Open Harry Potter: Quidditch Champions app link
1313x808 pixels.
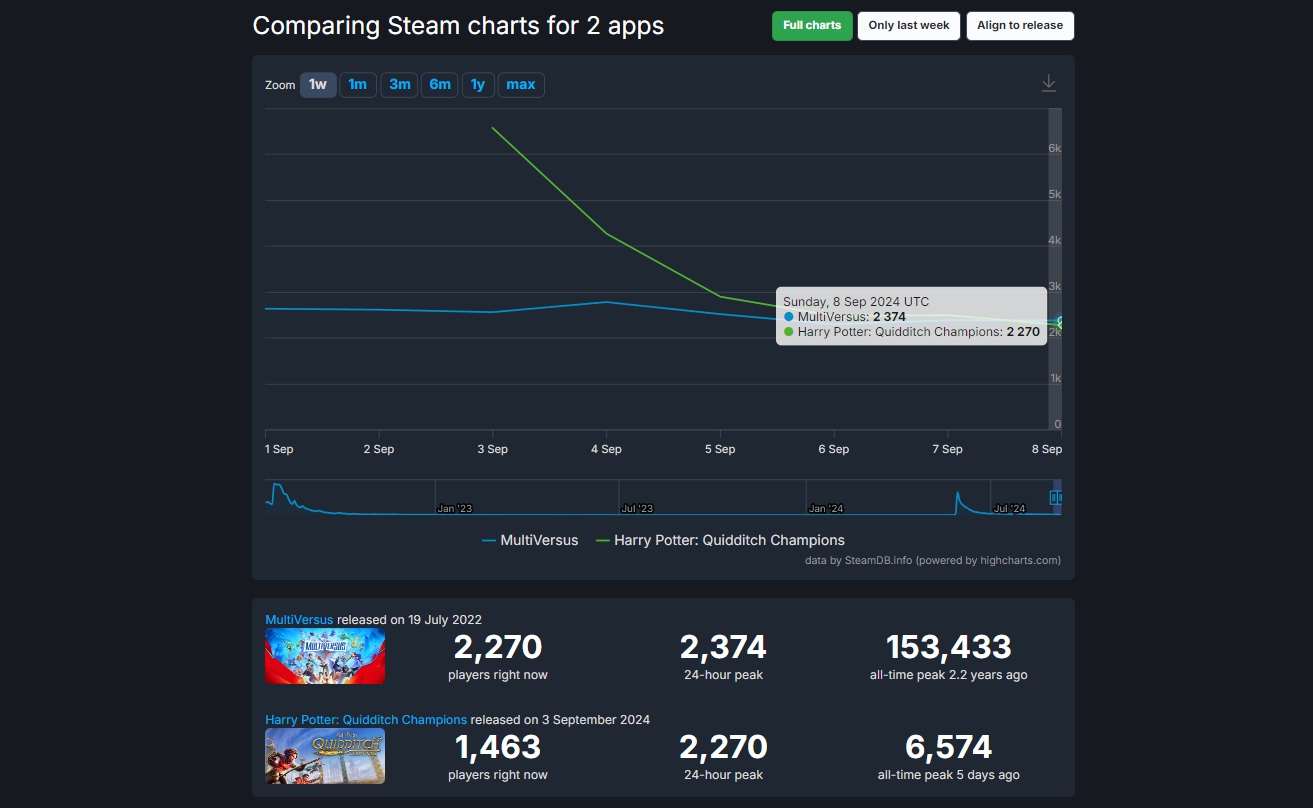pos(366,720)
